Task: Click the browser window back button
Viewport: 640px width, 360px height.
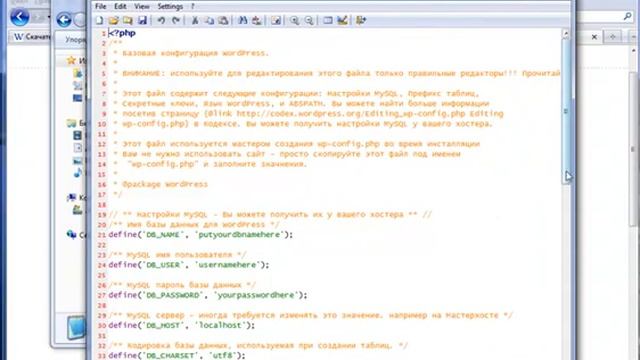Action: pyautogui.click(x=20, y=17)
